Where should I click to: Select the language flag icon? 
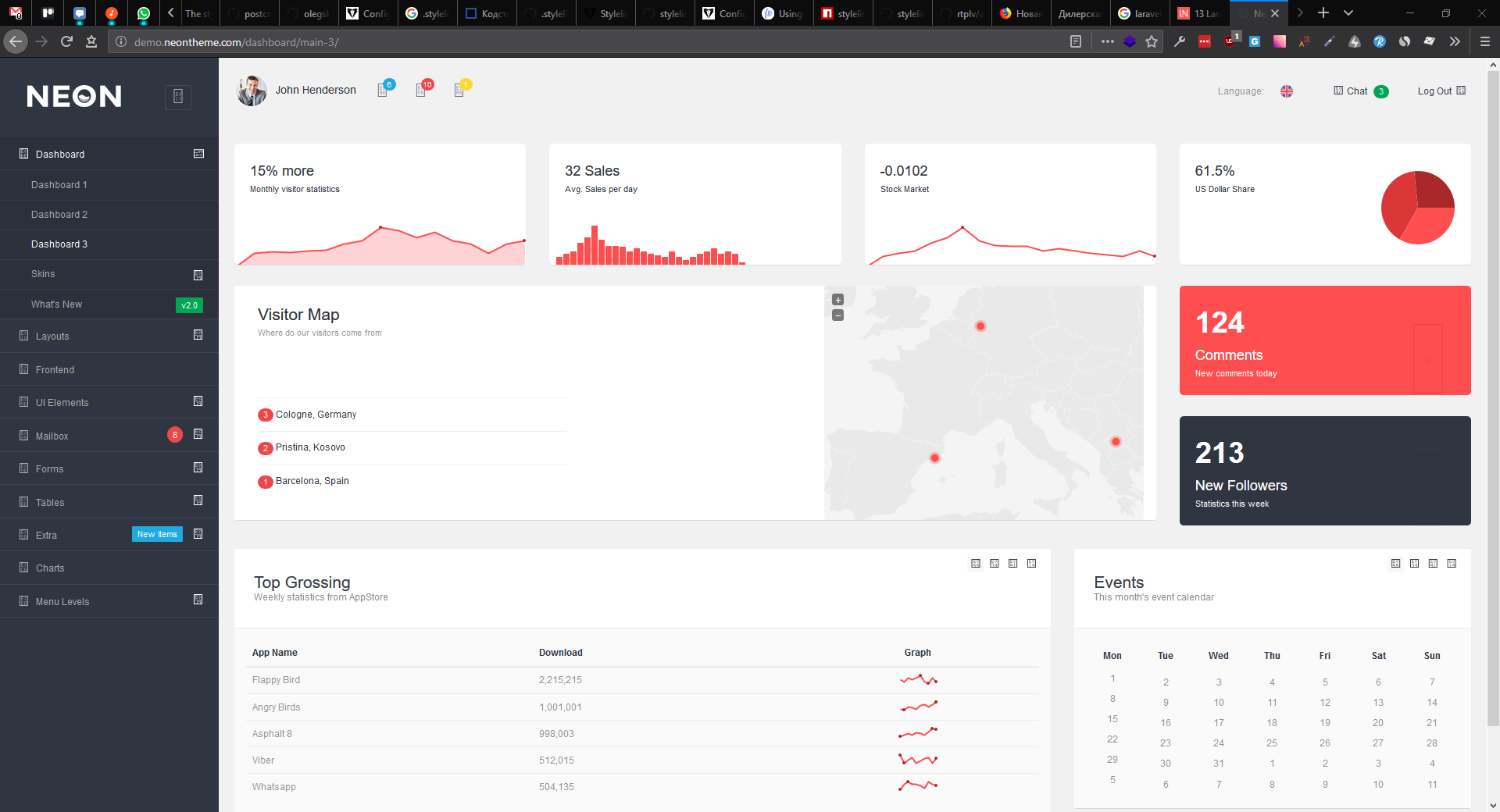point(1287,91)
